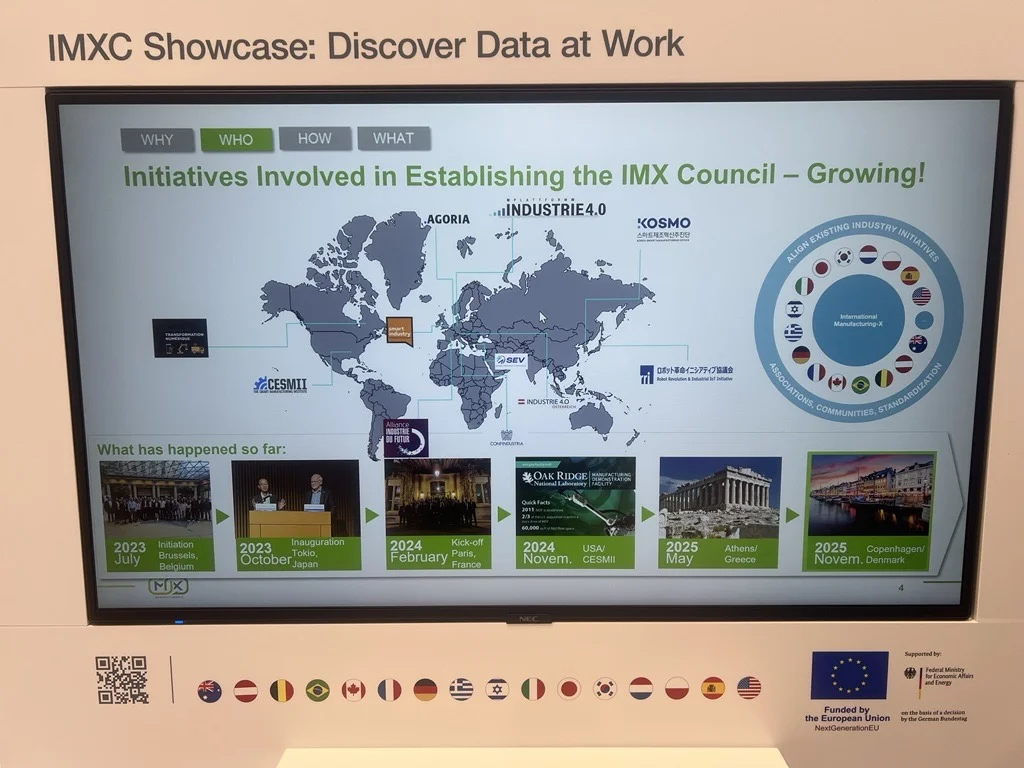Image resolution: width=1024 pixels, height=768 pixels.
Task: Click the Alliance Industrie du Futur logo
Action: [406, 438]
